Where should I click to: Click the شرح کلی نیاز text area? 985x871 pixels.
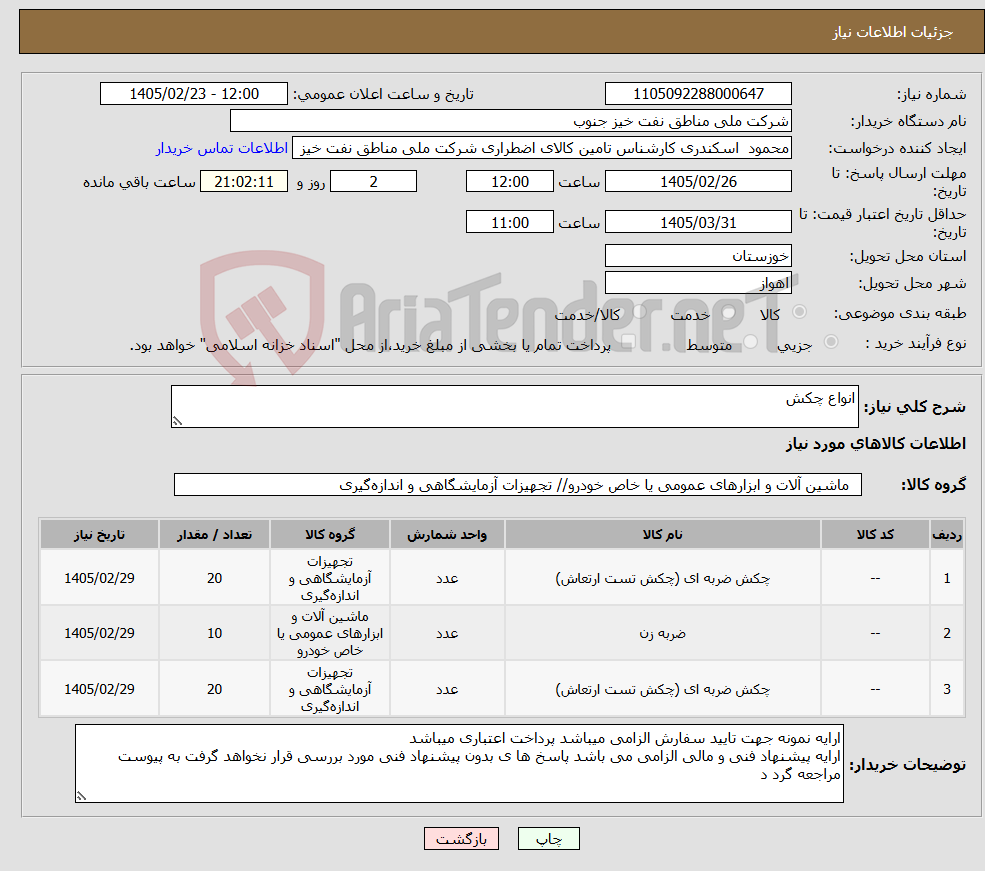(514, 406)
